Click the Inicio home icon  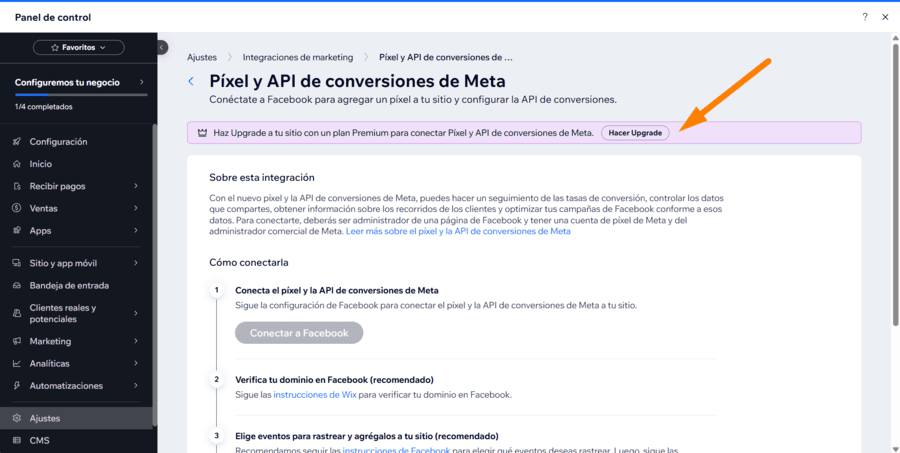pyautogui.click(x=17, y=164)
